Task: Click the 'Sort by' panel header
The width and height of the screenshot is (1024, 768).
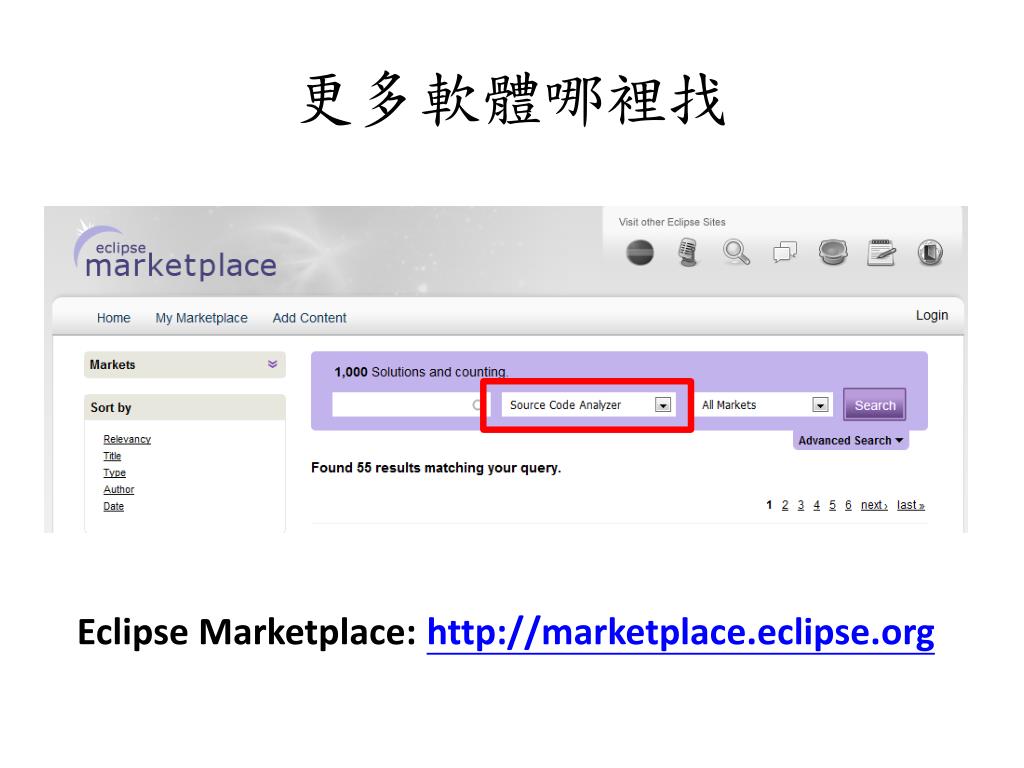Action: 185,408
